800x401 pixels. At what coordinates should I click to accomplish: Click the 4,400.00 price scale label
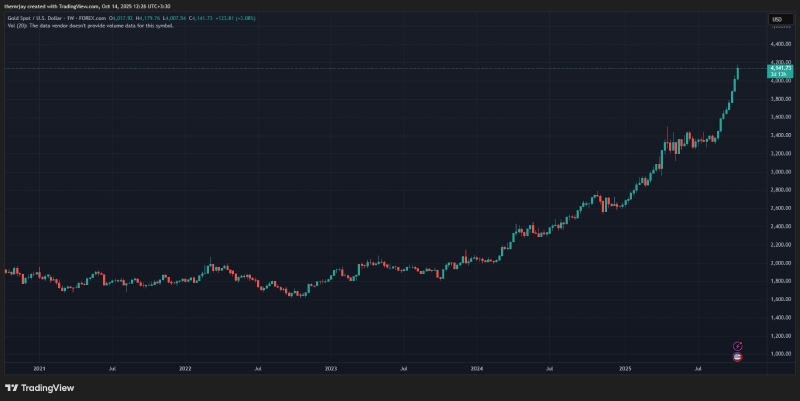click(781, 44)
